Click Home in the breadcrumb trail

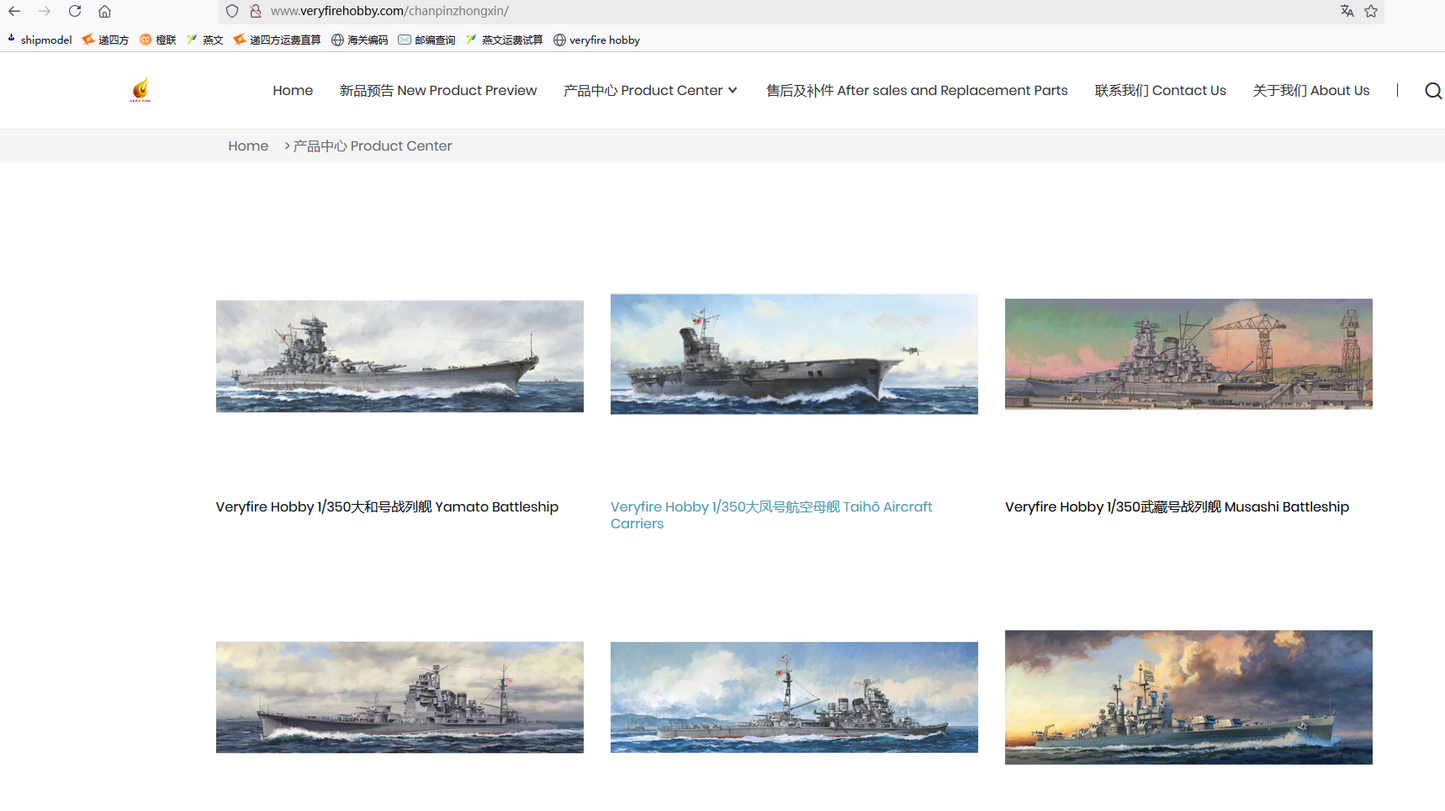248,146
